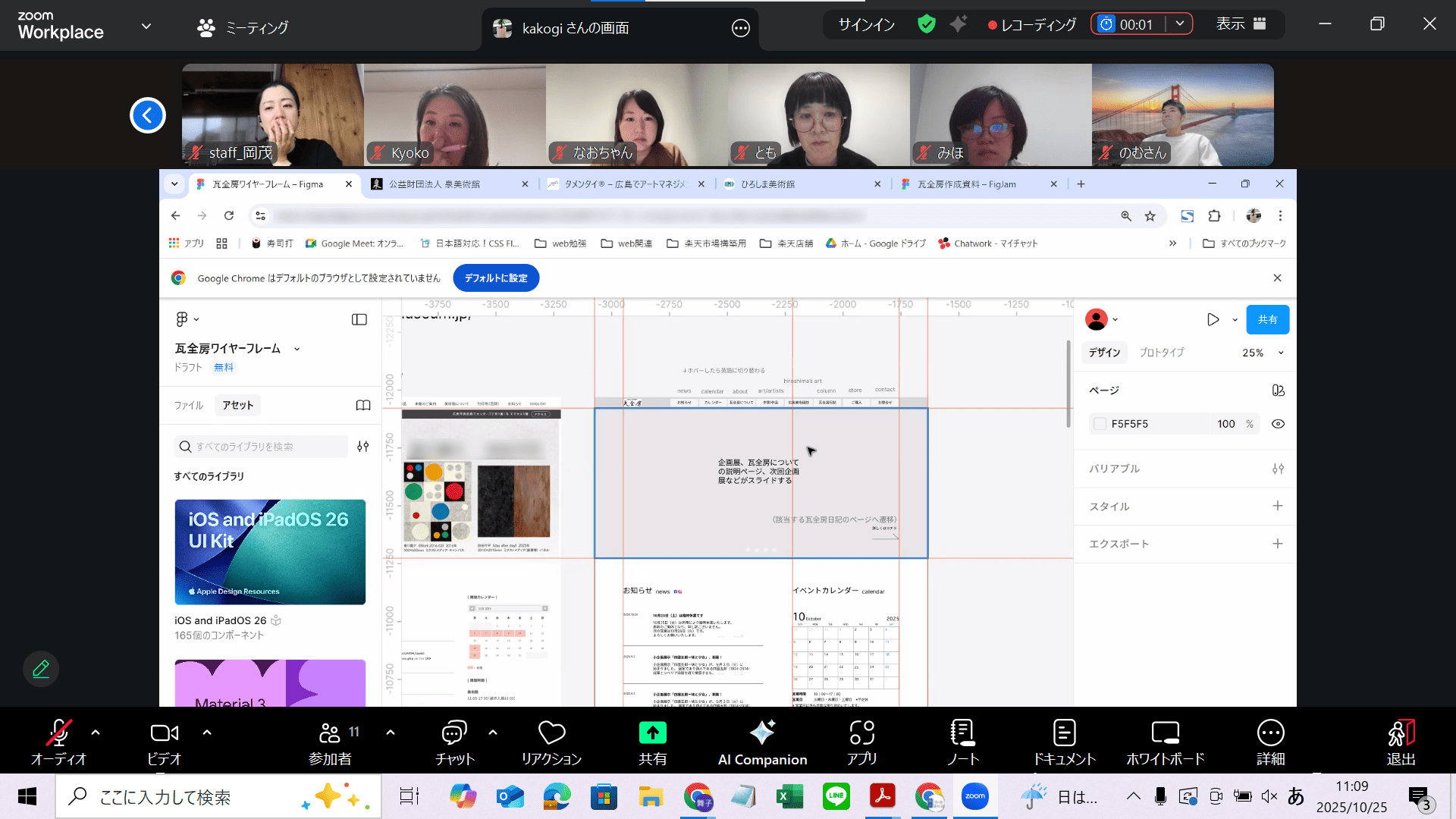Viewport: 1456px width, 819px height.
Task: Click the Zoom annotation pencil icon
Action: coord(41,669)
